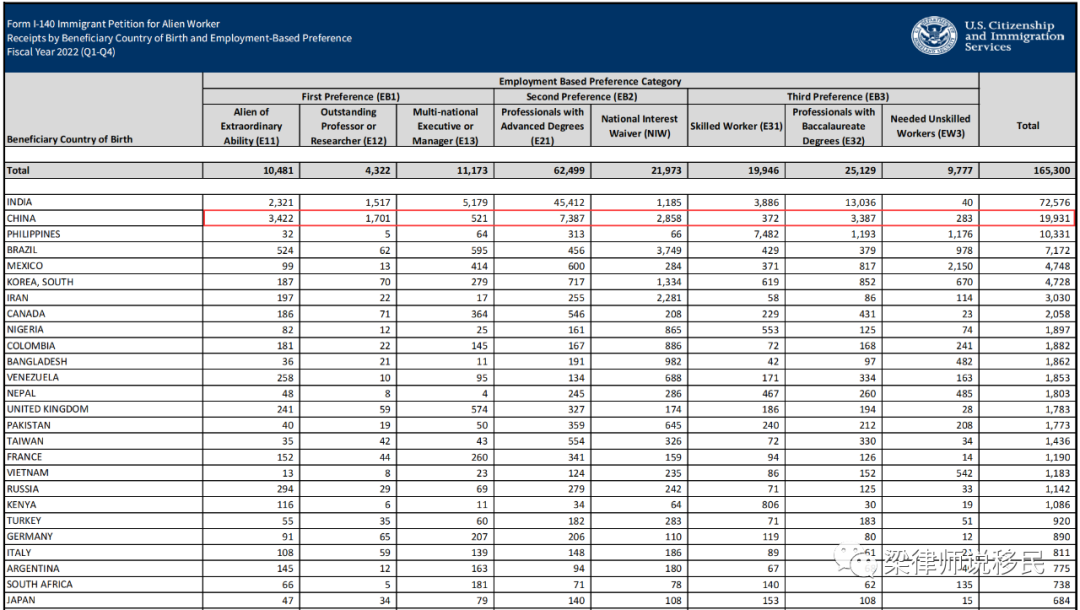Click the INDIA row label

pyautogui.click(x=20, y=202)
